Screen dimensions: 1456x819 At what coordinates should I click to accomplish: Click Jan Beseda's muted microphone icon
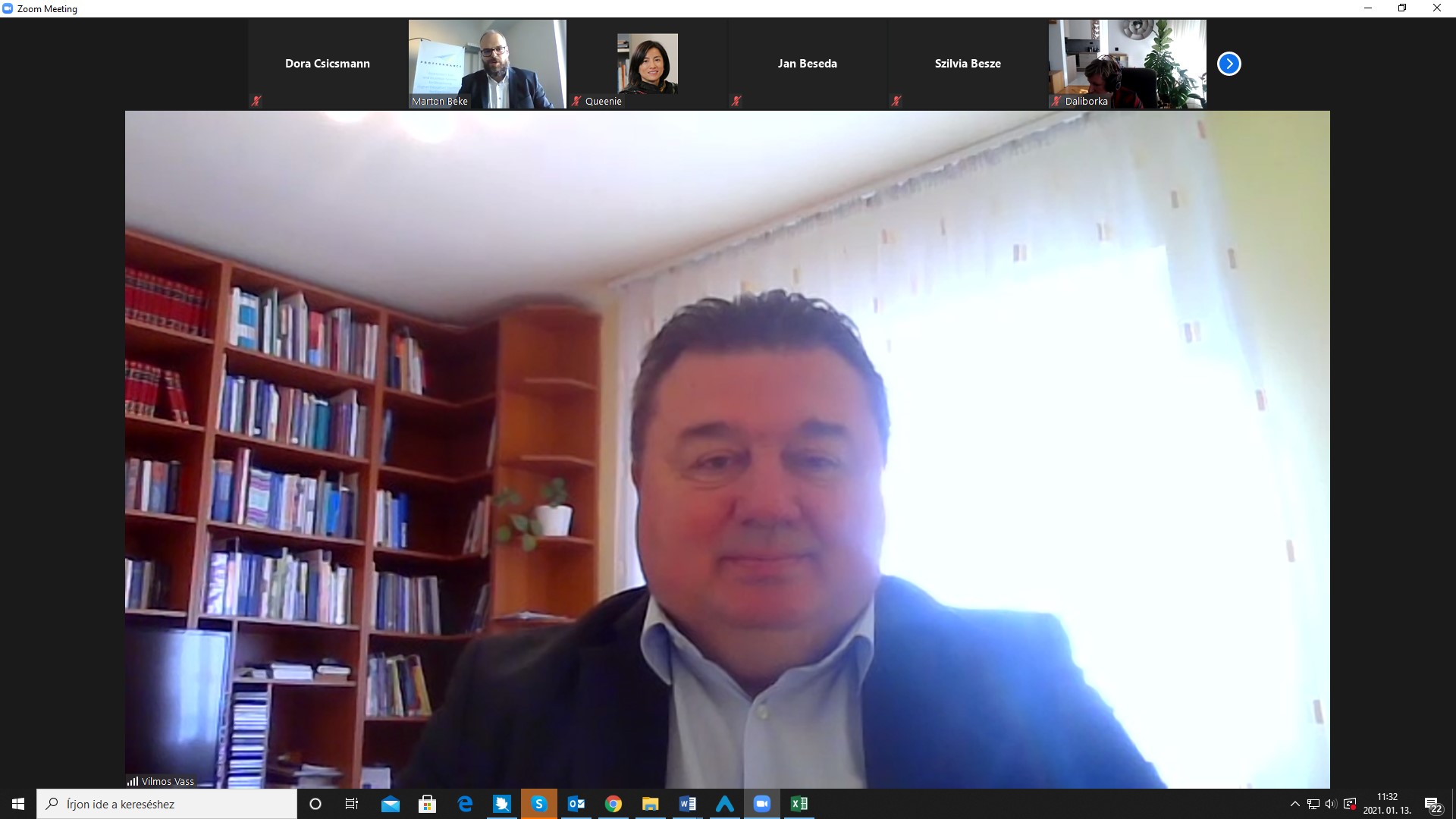(736, 101)
